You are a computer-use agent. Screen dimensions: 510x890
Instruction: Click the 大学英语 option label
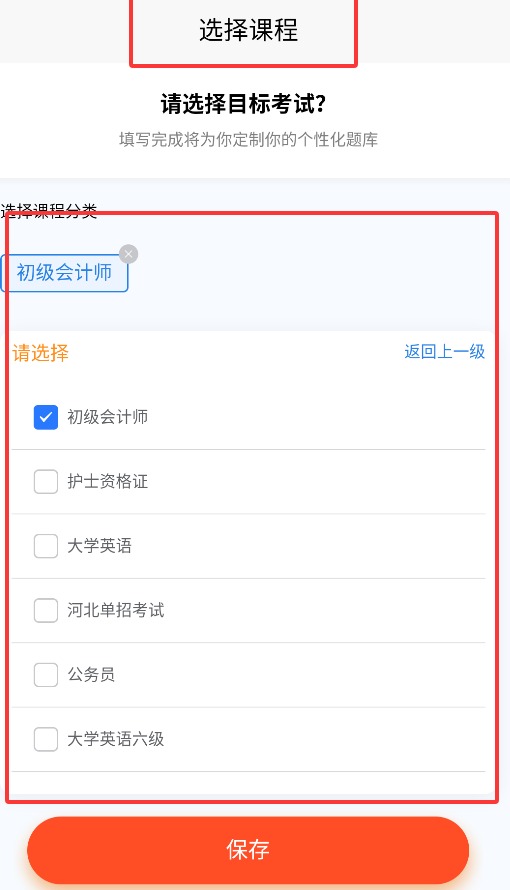point(99,546)
